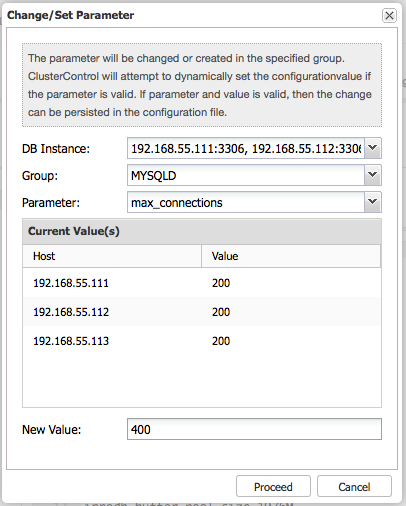Select host 192.168.55.111 row
The image size is (406, 506).
click(x=202, y=283)
